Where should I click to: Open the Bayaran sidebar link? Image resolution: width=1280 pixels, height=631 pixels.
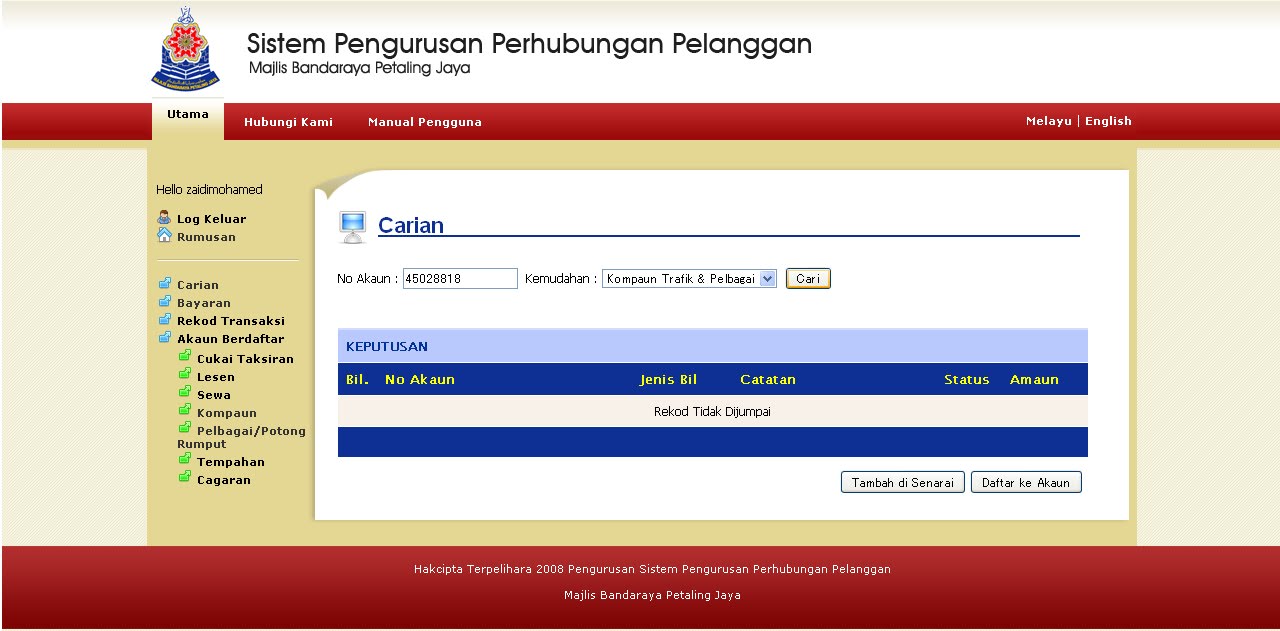click(204, 303)
